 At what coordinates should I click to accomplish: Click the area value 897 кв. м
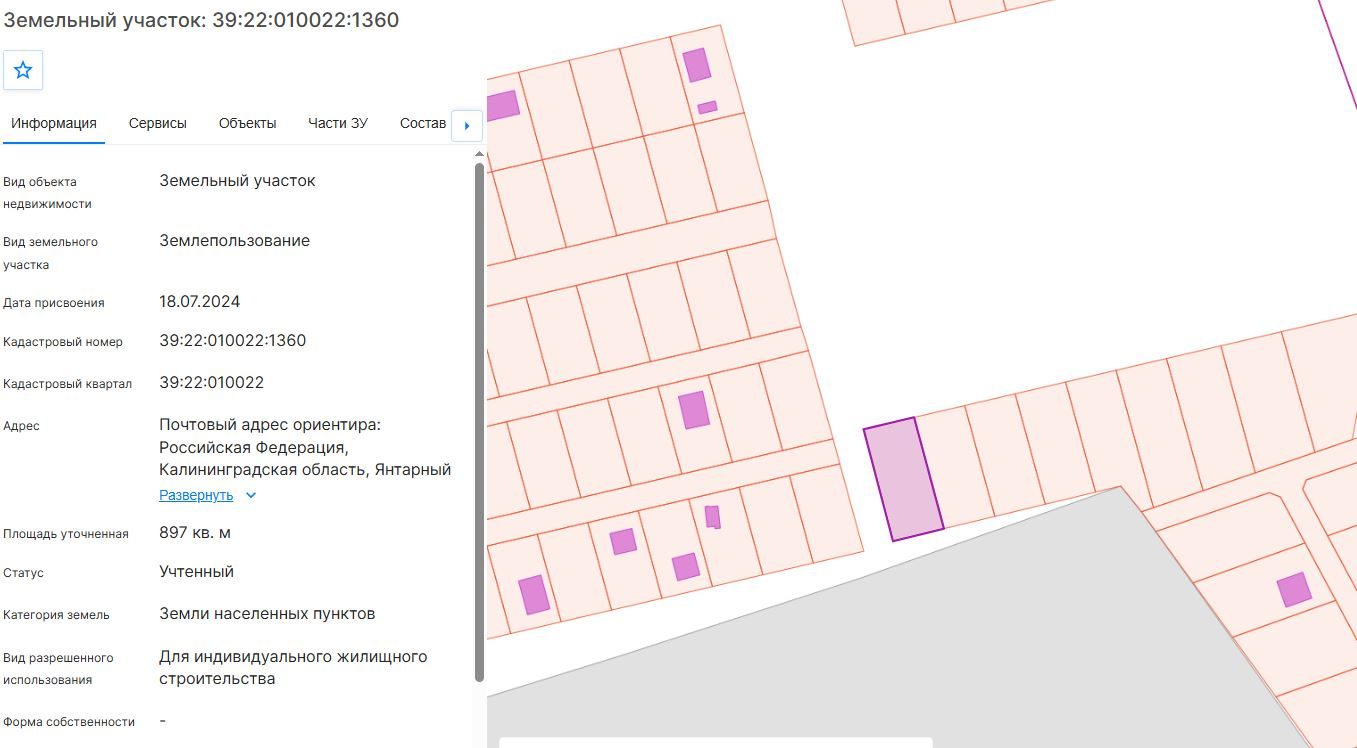(x=195, y=533)
